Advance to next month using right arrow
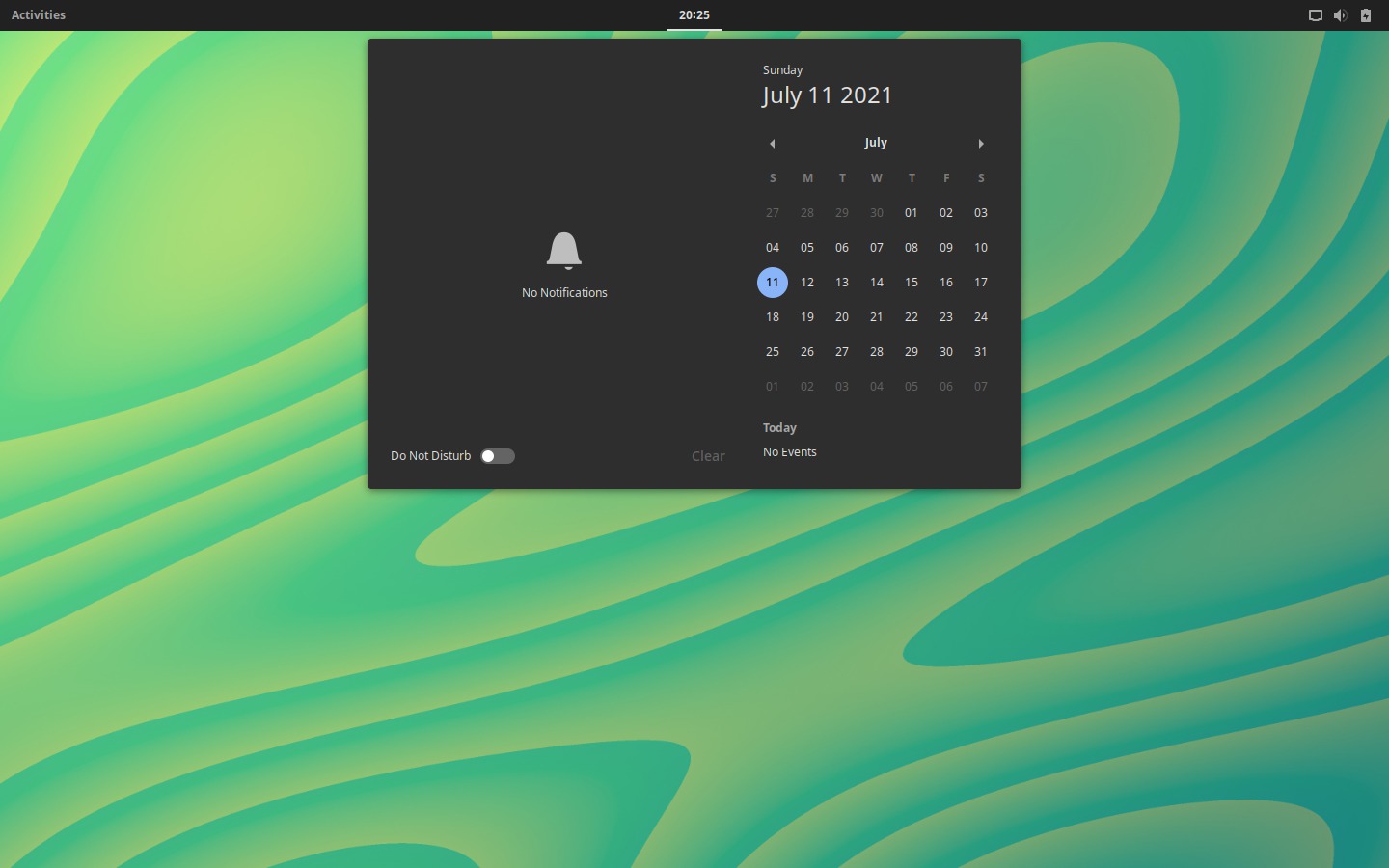This screenshot has height=868, width=1389. pyautogui.click(x=981, y=144)
